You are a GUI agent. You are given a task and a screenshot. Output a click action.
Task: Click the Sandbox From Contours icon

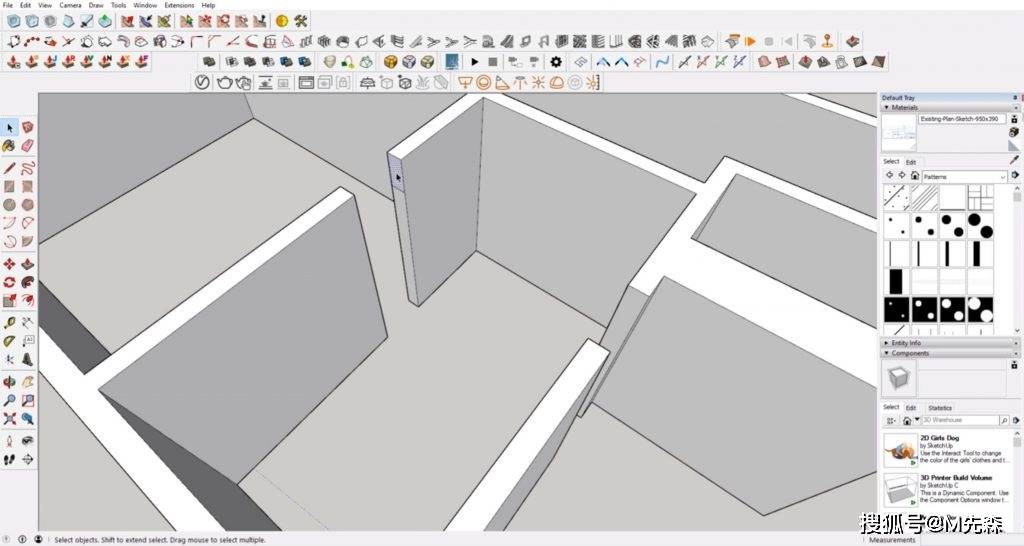pyautogui.click(x=764, y=62)
